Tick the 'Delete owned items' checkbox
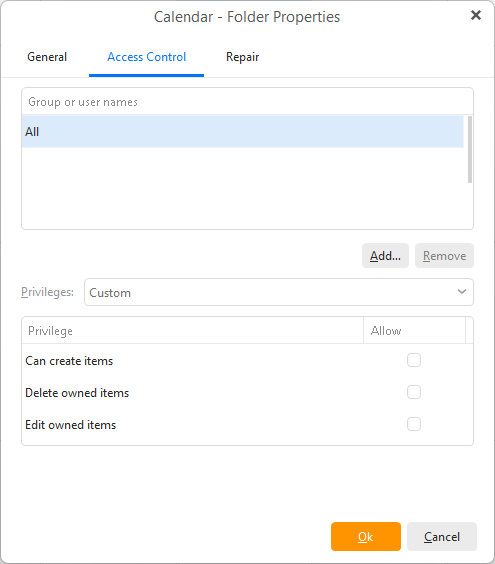Viewport: 495px width, 564px height. (414, 392)
